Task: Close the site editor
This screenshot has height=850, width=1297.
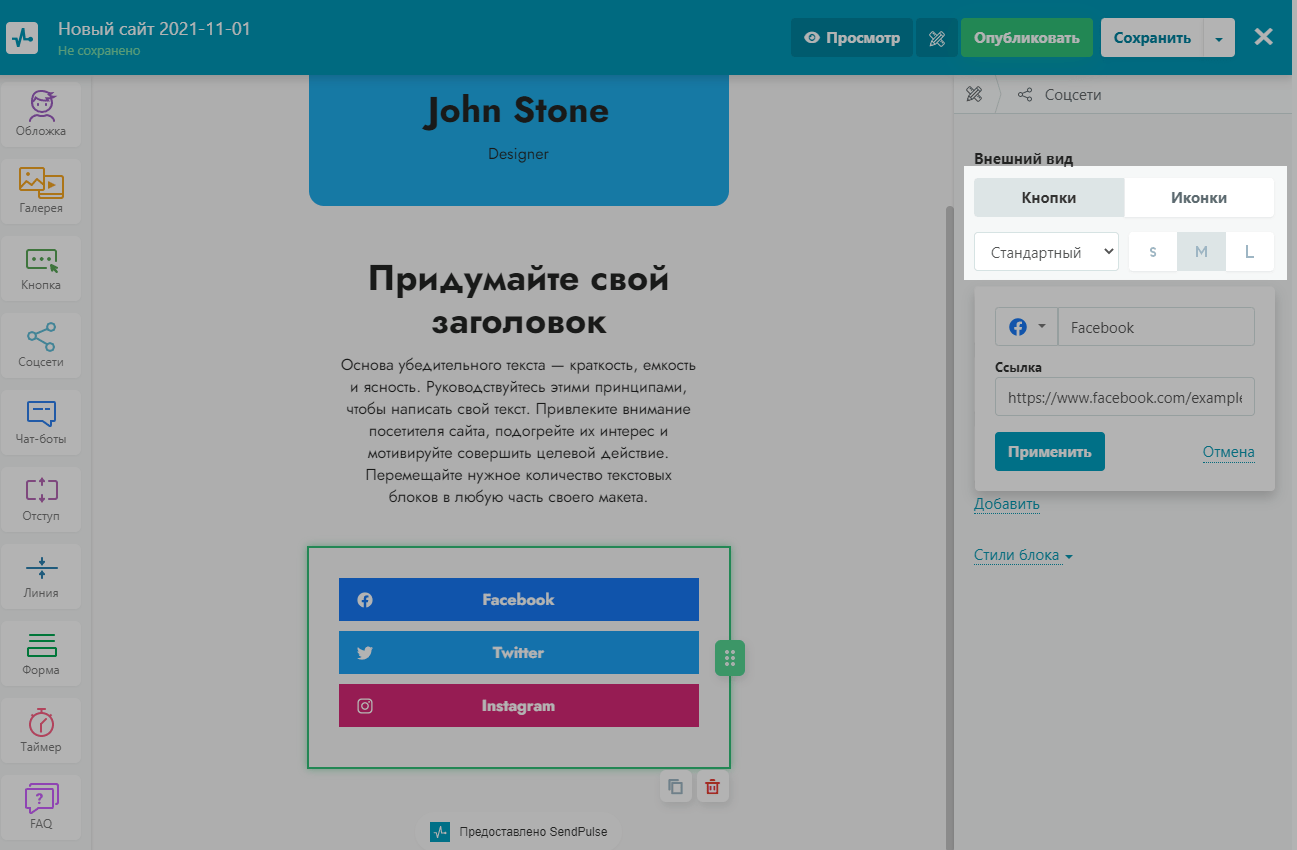Action: 1263,38
